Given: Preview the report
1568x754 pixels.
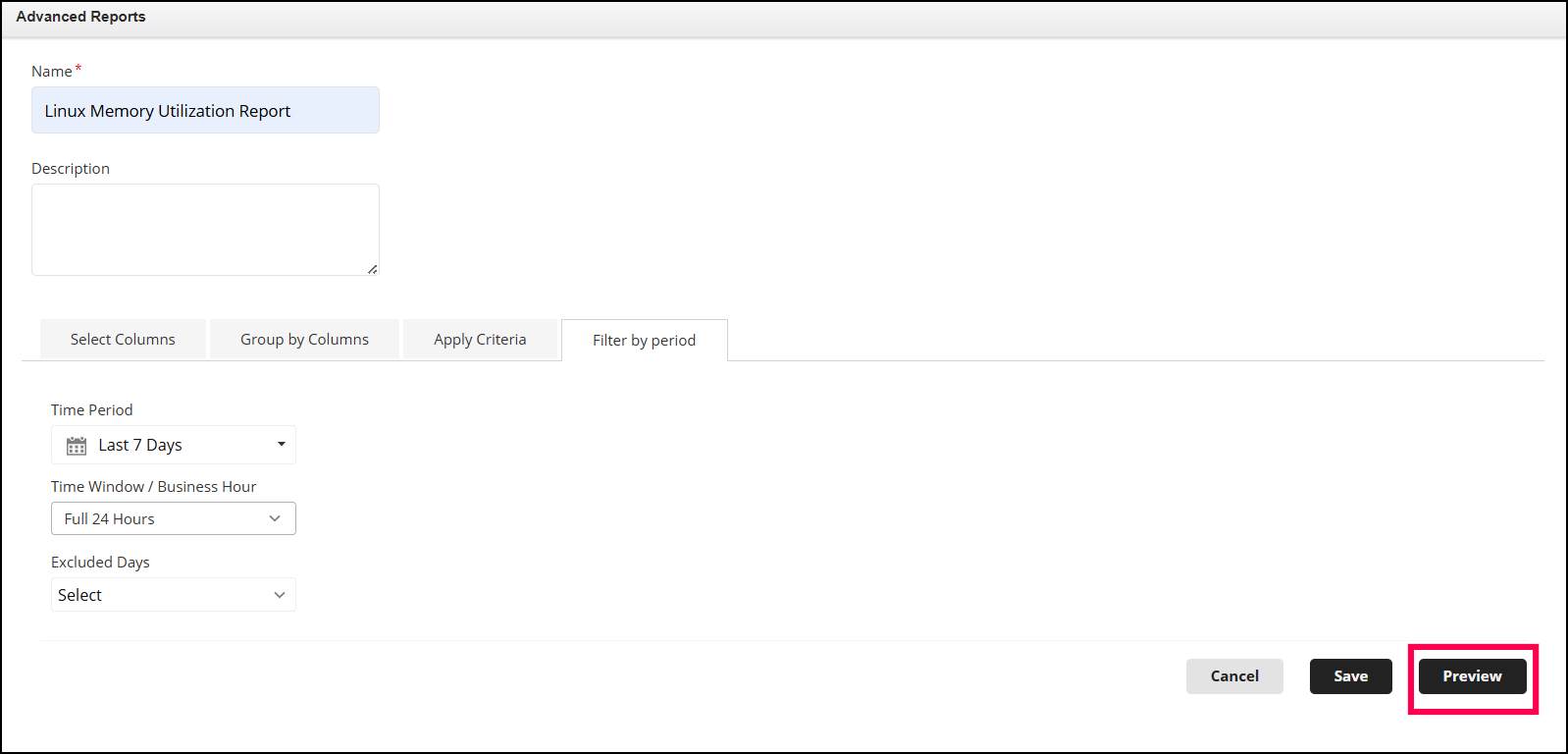Looking at the screenshot, I should coord(1473,676).
